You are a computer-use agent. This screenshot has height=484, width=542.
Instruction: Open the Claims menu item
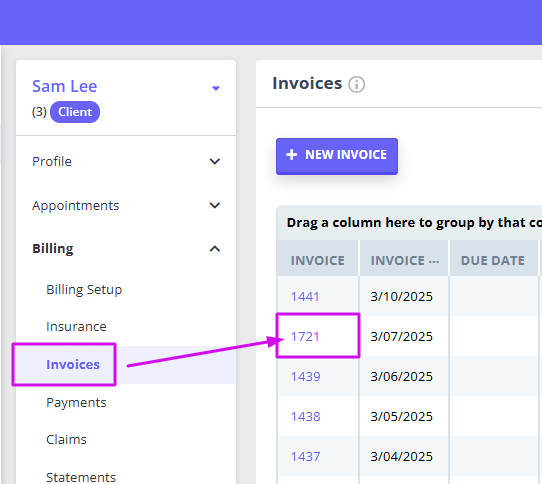(66, 440)
